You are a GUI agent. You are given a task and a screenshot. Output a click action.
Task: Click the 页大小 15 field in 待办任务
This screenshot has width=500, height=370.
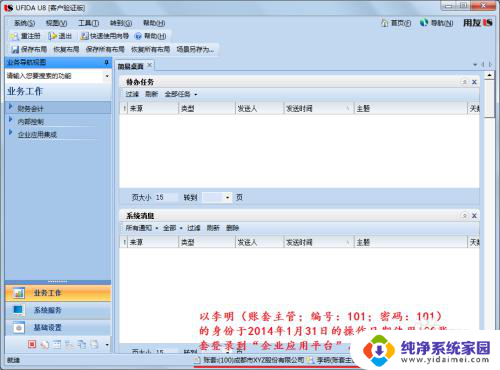(166, 197)
